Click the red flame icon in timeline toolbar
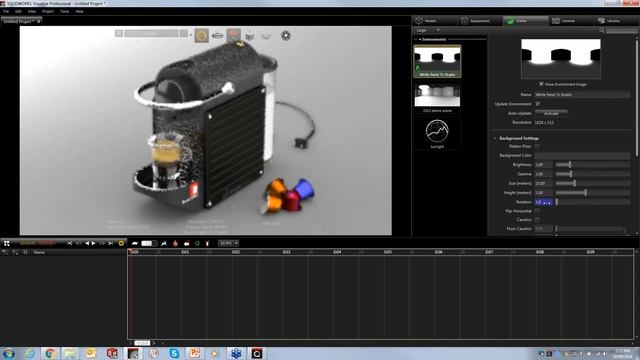 (x=175, y=243)
